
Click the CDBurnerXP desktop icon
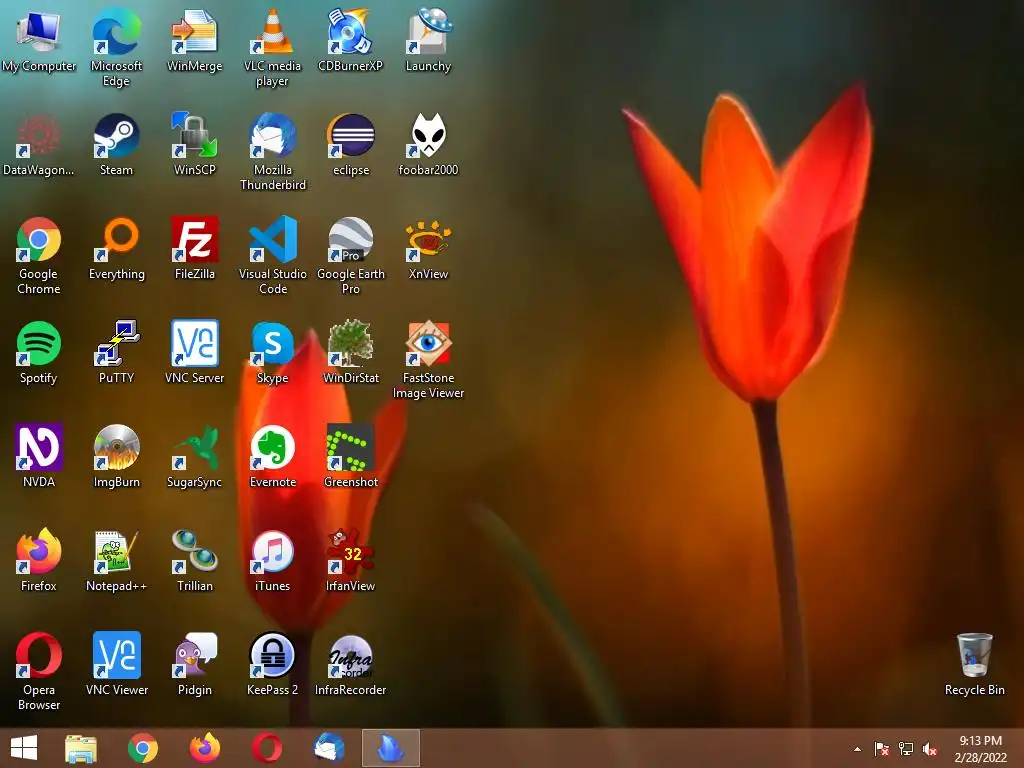tap(351, 40)
